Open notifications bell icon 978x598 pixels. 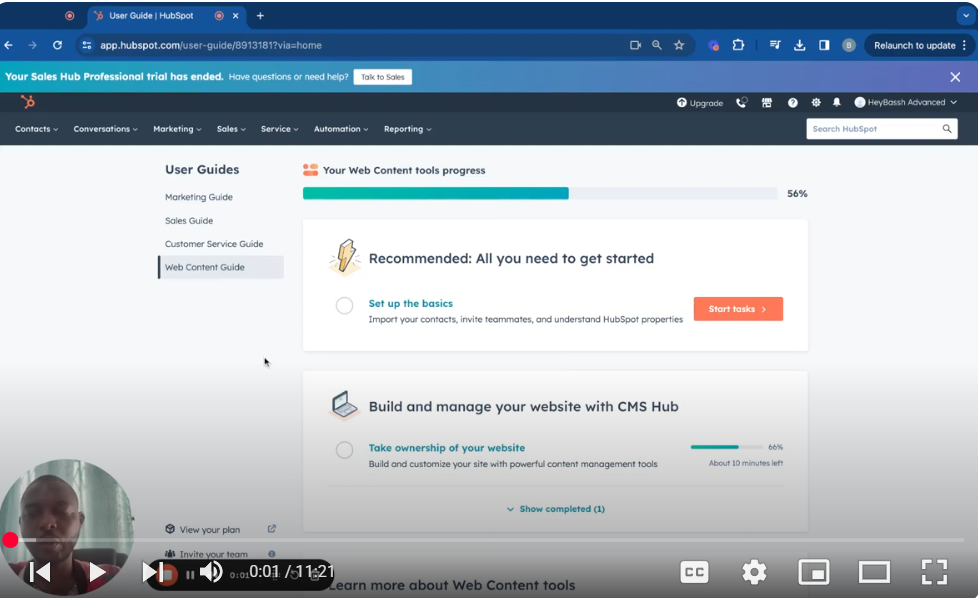(x=836, y=102)
